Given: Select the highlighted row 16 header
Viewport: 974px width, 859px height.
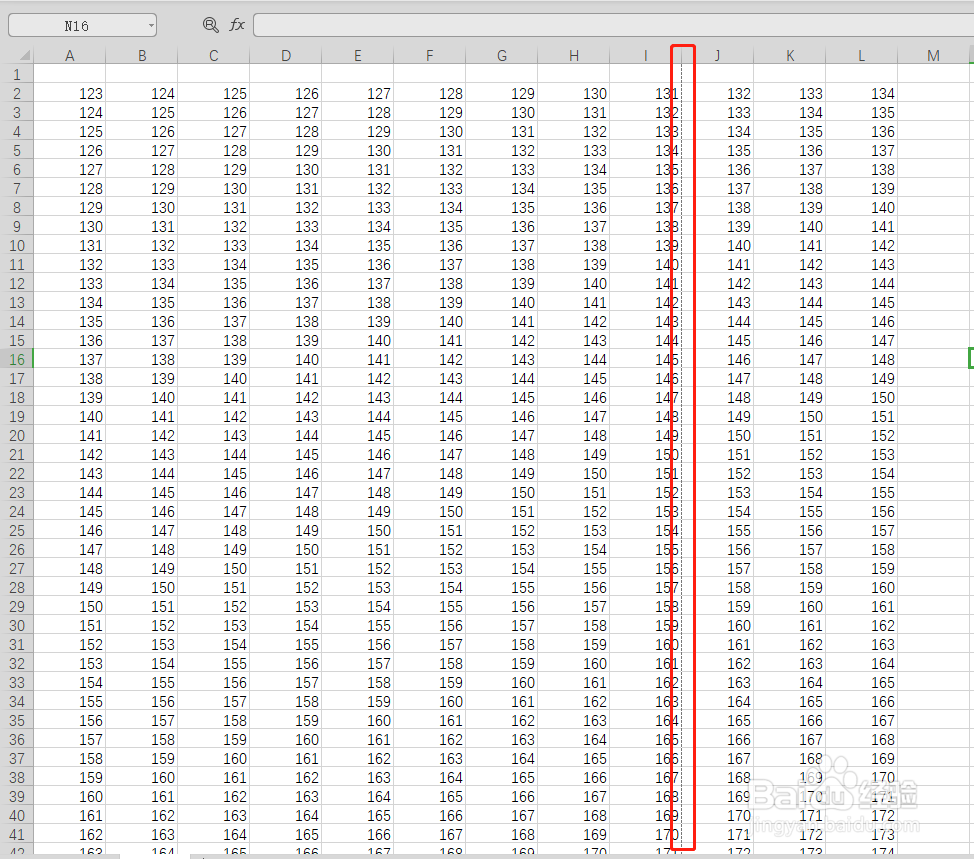Looking at the screenshot, I should [17, 360].
